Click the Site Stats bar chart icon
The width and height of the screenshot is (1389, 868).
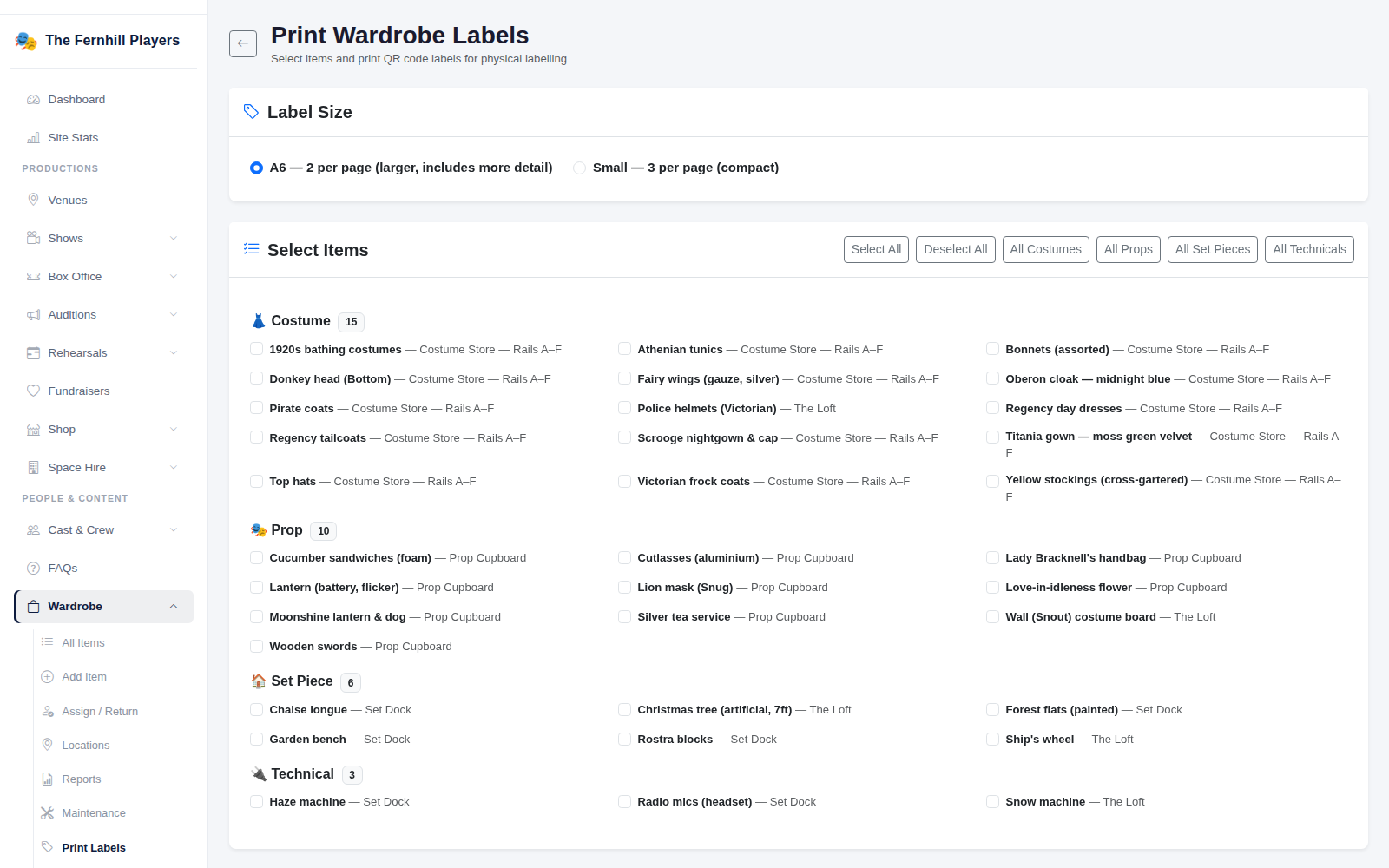(x=33, y=138)
